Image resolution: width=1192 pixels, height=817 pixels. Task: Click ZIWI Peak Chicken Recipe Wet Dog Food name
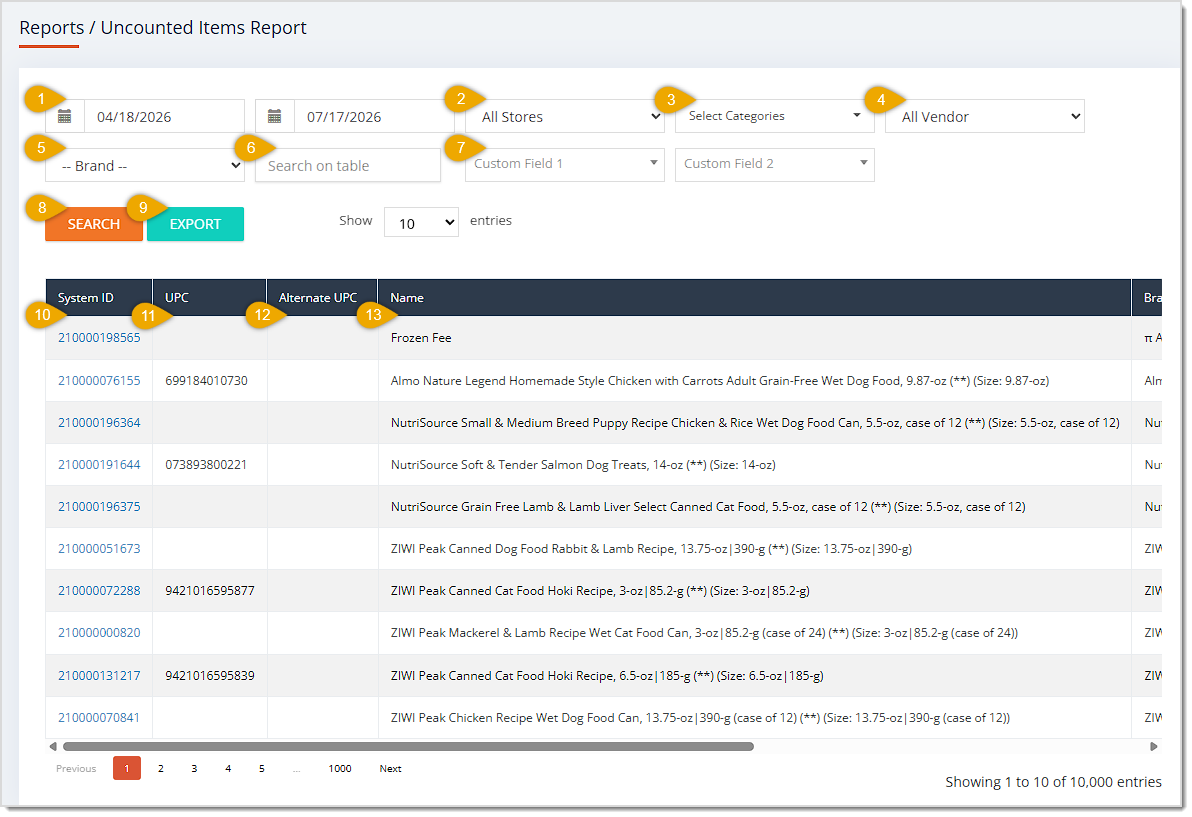[700, 717]
